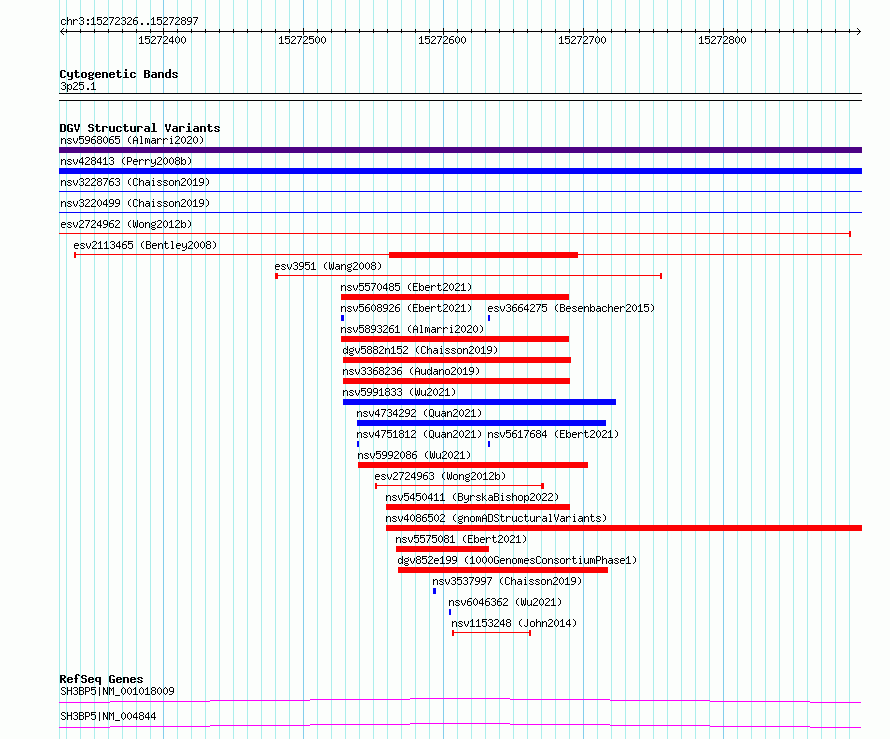The width and height of the screenshot is (890, 739).
Task: Click the chr3:15272326..15272897 region label
Action: click(129, 22)
